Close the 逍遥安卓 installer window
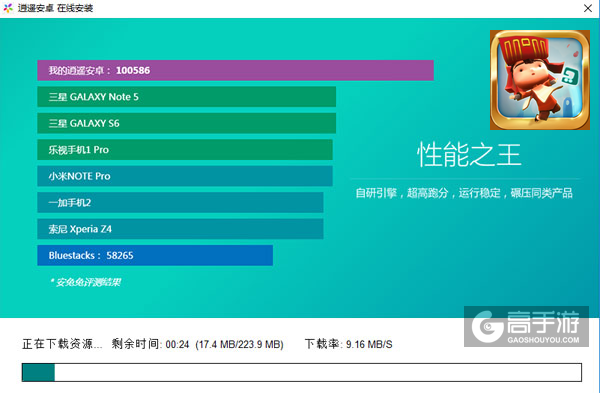 (x=588, y=8)
